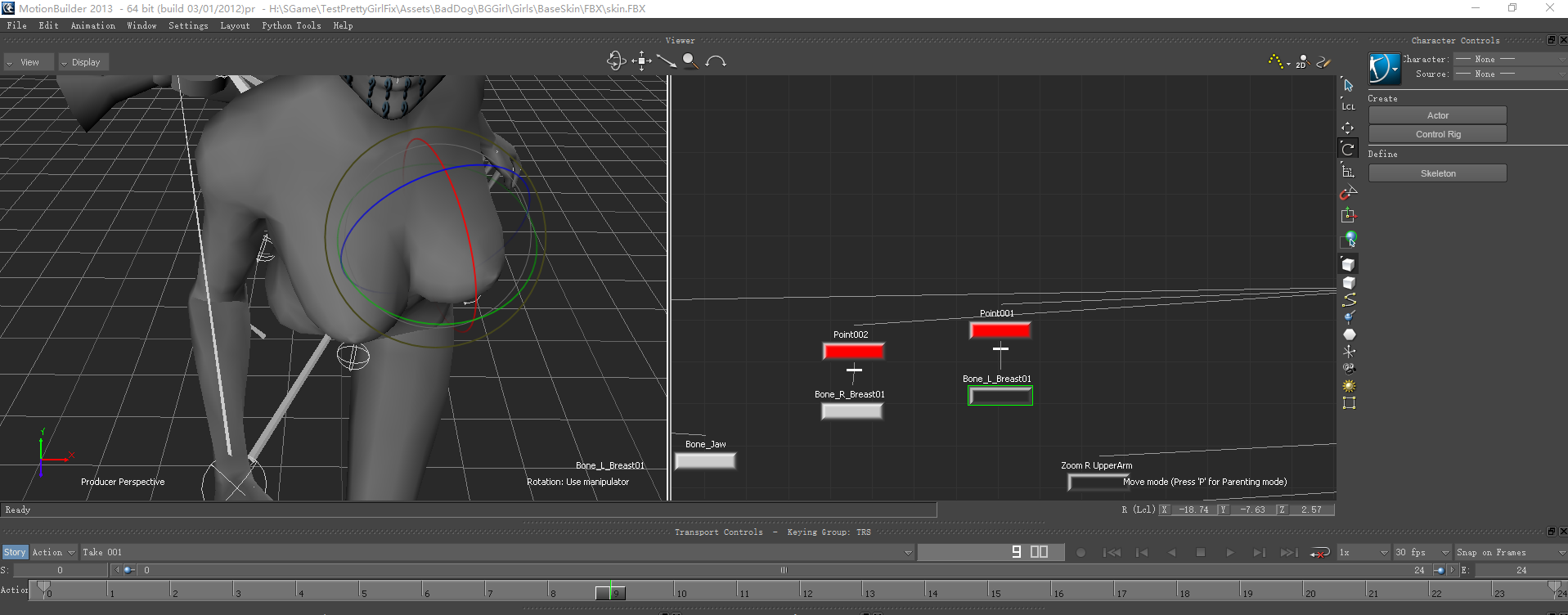
Task: Open the Character None dropdown
Action: coord(1509,59)
